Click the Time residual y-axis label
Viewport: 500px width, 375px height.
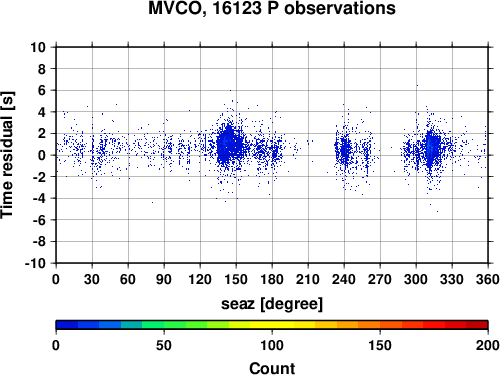[x=7, y=155]
